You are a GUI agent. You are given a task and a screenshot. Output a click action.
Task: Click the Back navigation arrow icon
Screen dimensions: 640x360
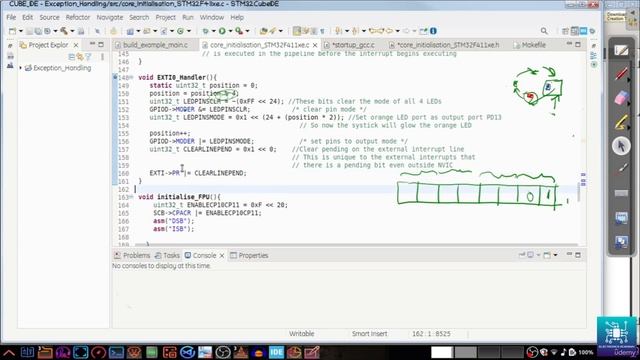pos(389,31)
